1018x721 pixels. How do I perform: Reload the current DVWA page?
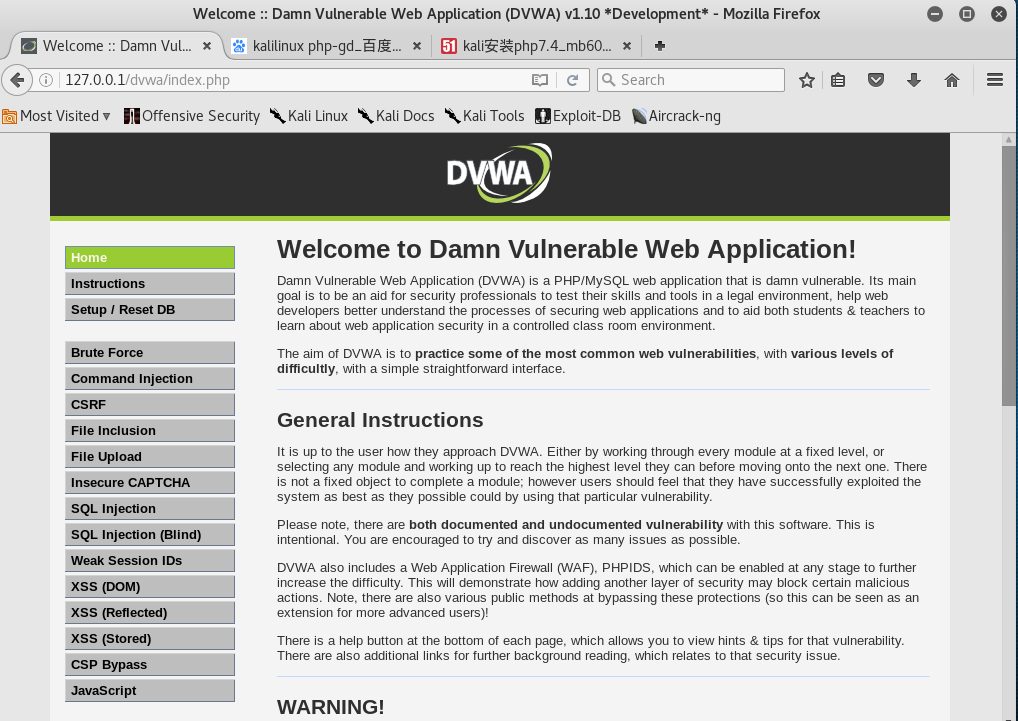[570, 78]
